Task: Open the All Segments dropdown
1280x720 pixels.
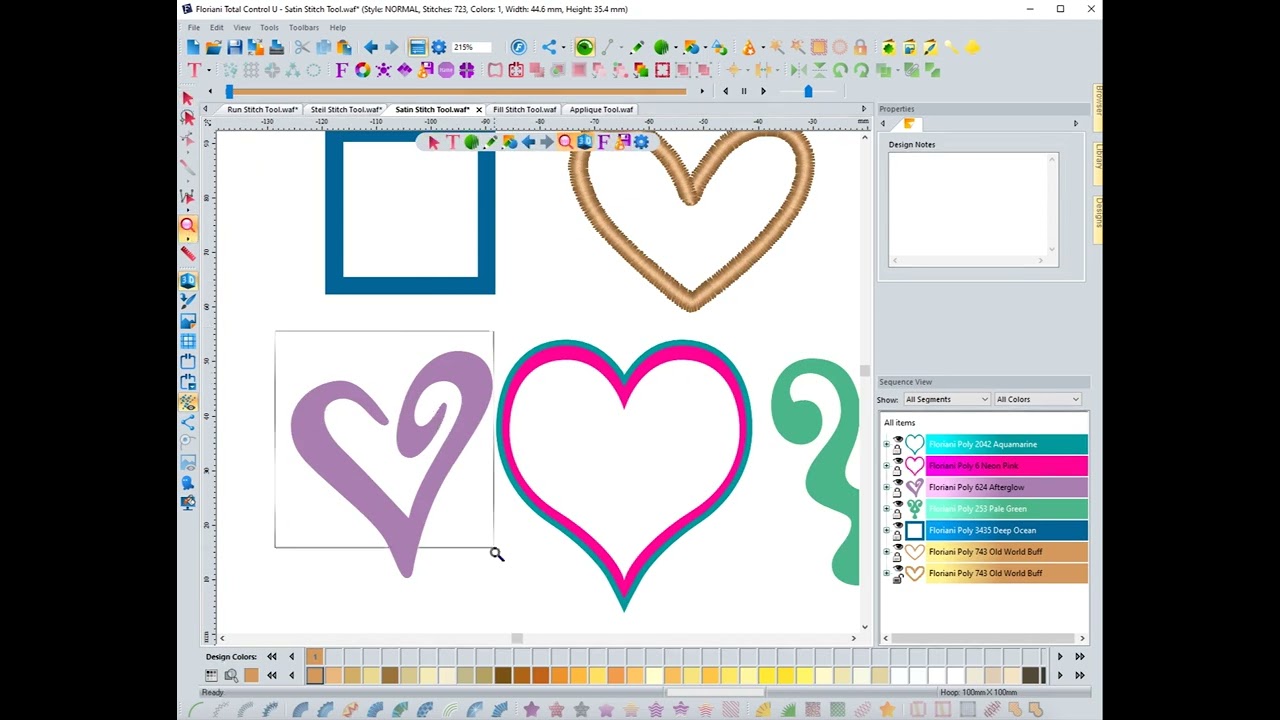Action: (946, 399)
